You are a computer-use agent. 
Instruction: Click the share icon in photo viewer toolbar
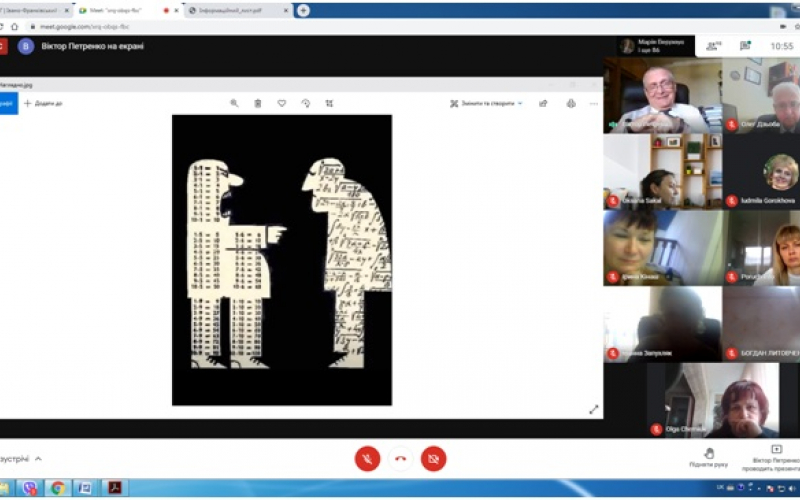[x=543, y=104]
